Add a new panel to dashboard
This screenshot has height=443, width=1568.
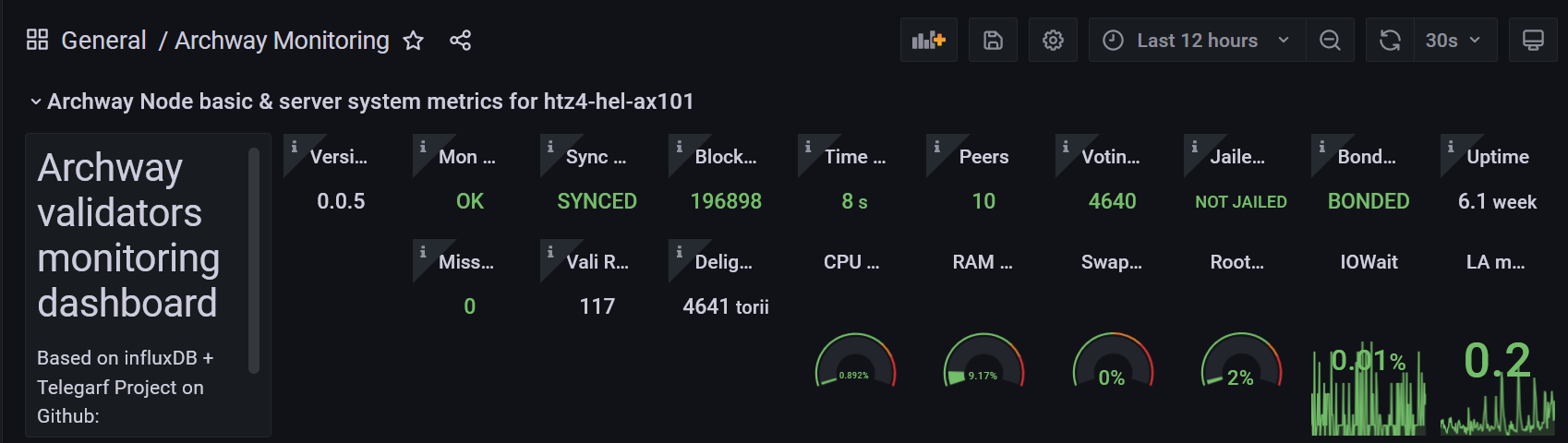pyautogui.click(x=929, y=40)
